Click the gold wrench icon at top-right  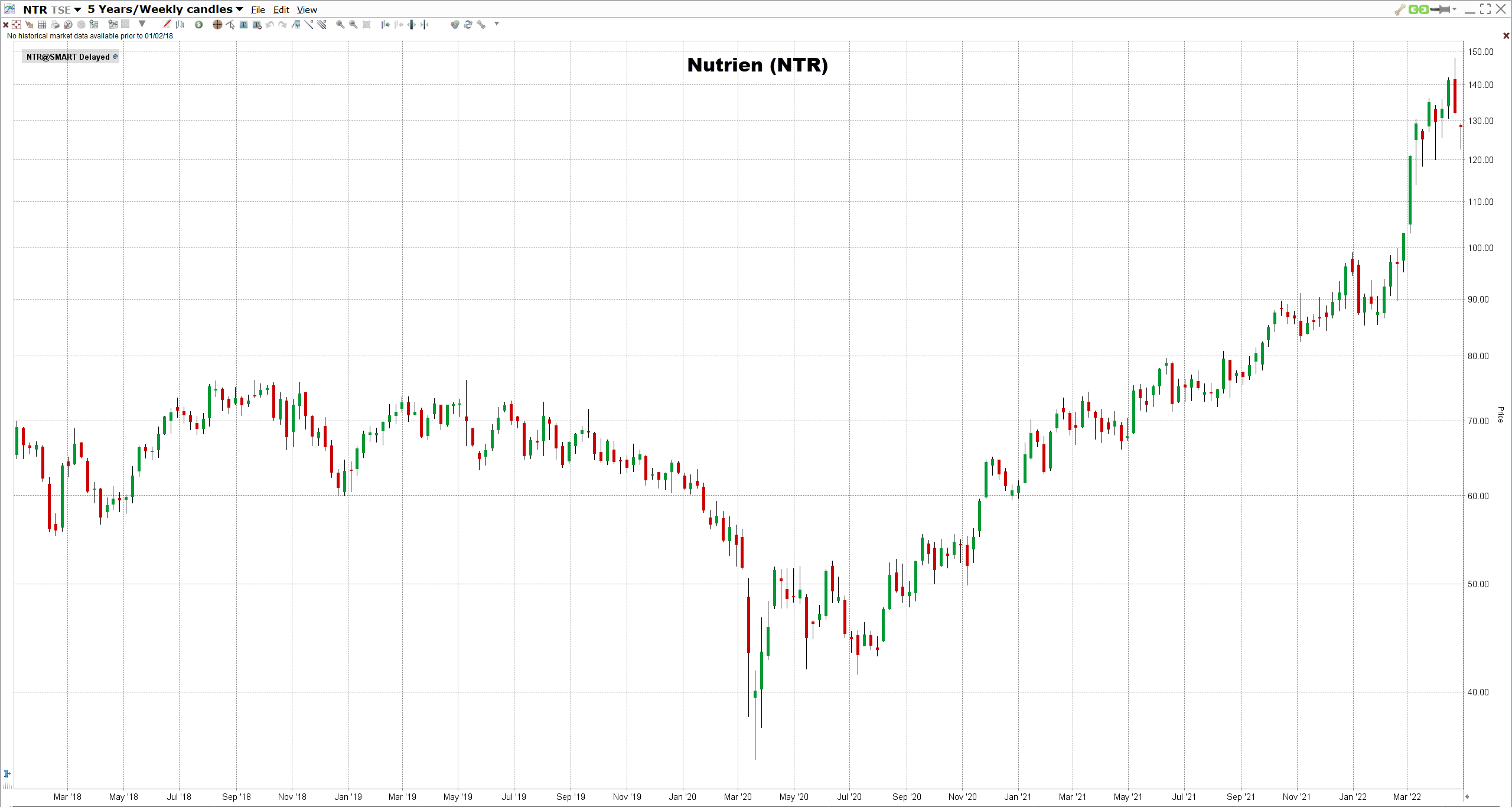(1400, 9)
